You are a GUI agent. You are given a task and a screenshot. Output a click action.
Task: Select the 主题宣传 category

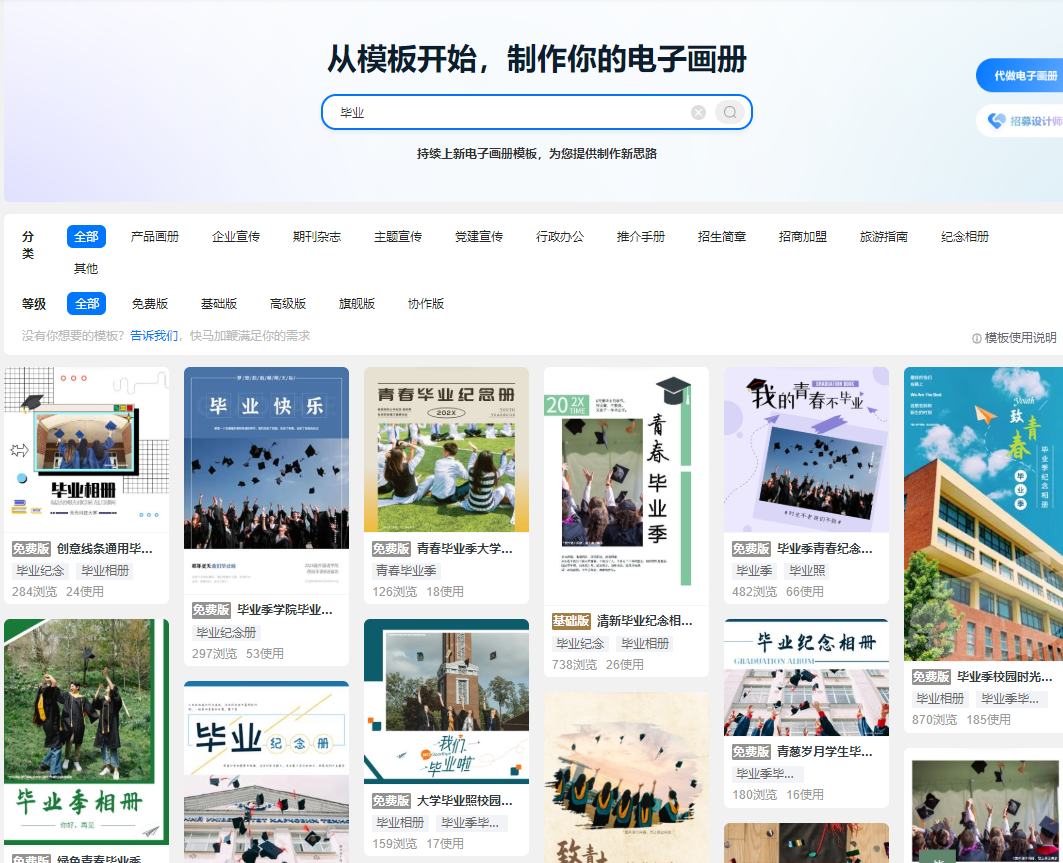[398, 237]
